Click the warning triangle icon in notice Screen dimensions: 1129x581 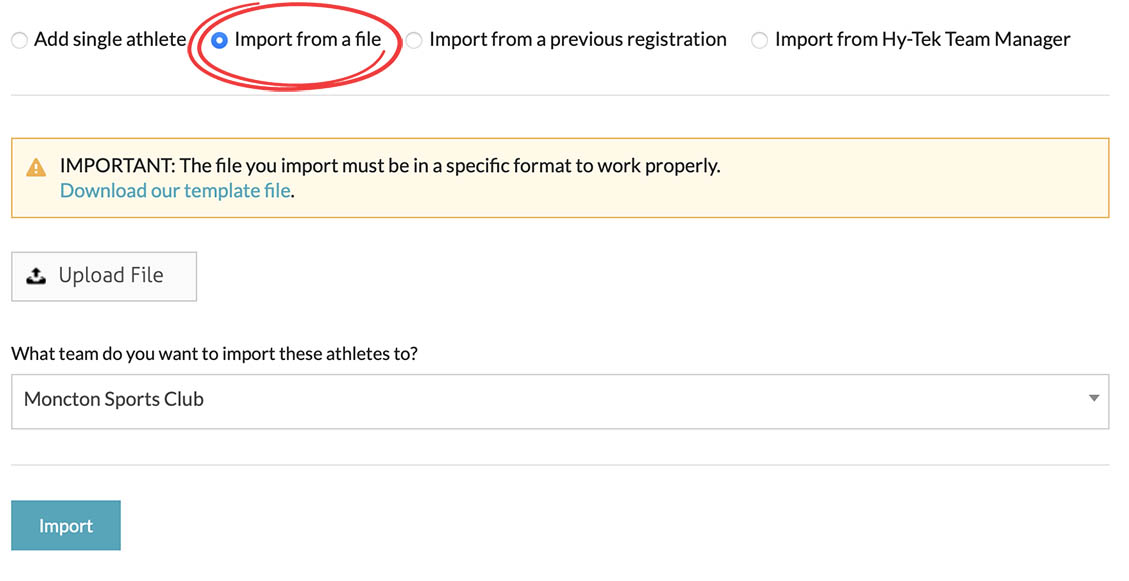pos(36,167)
